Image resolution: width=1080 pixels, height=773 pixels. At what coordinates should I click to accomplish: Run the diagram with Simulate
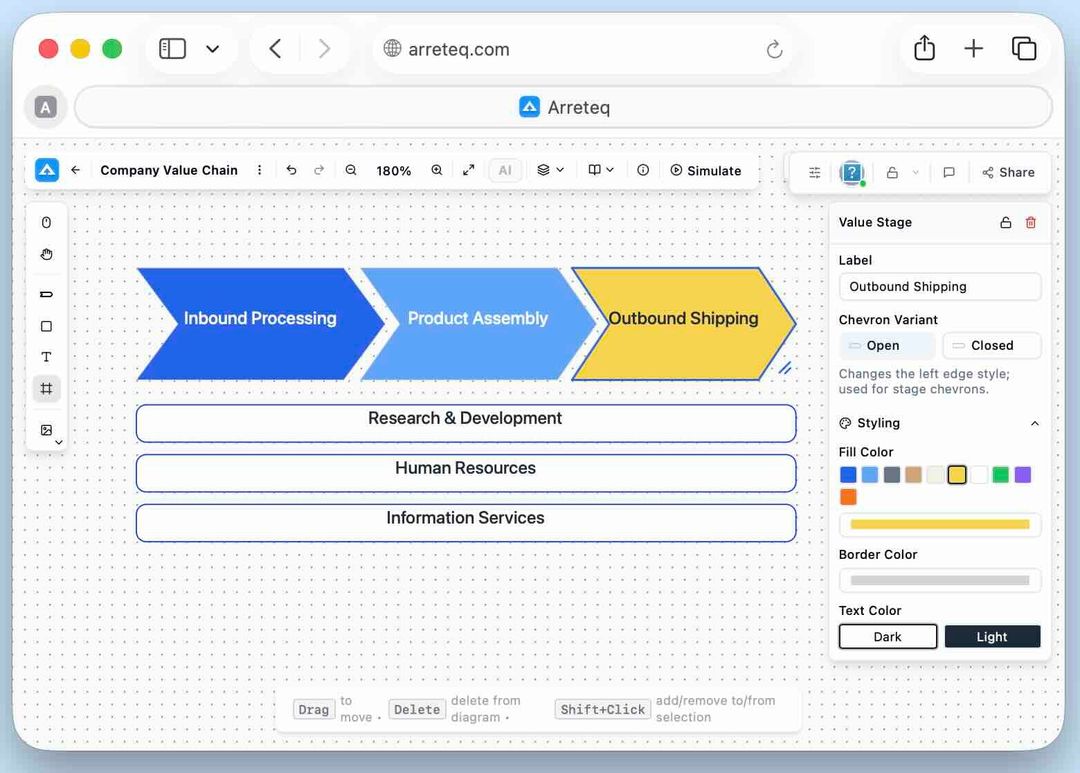(707, 170)
